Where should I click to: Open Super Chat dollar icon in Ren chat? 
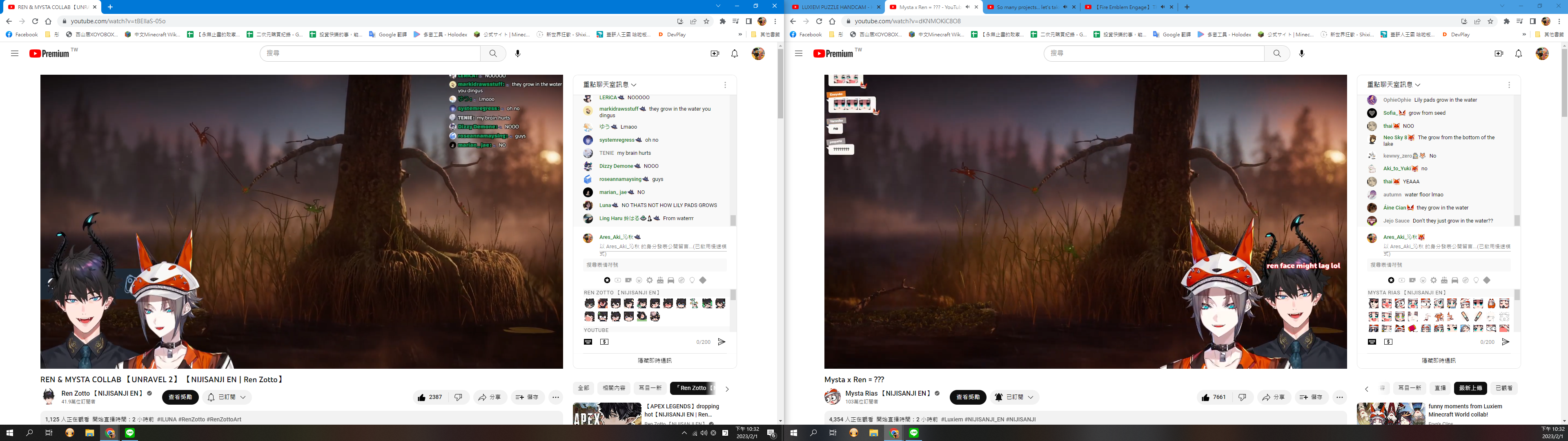pyautogui.click(x=604, y=342)
